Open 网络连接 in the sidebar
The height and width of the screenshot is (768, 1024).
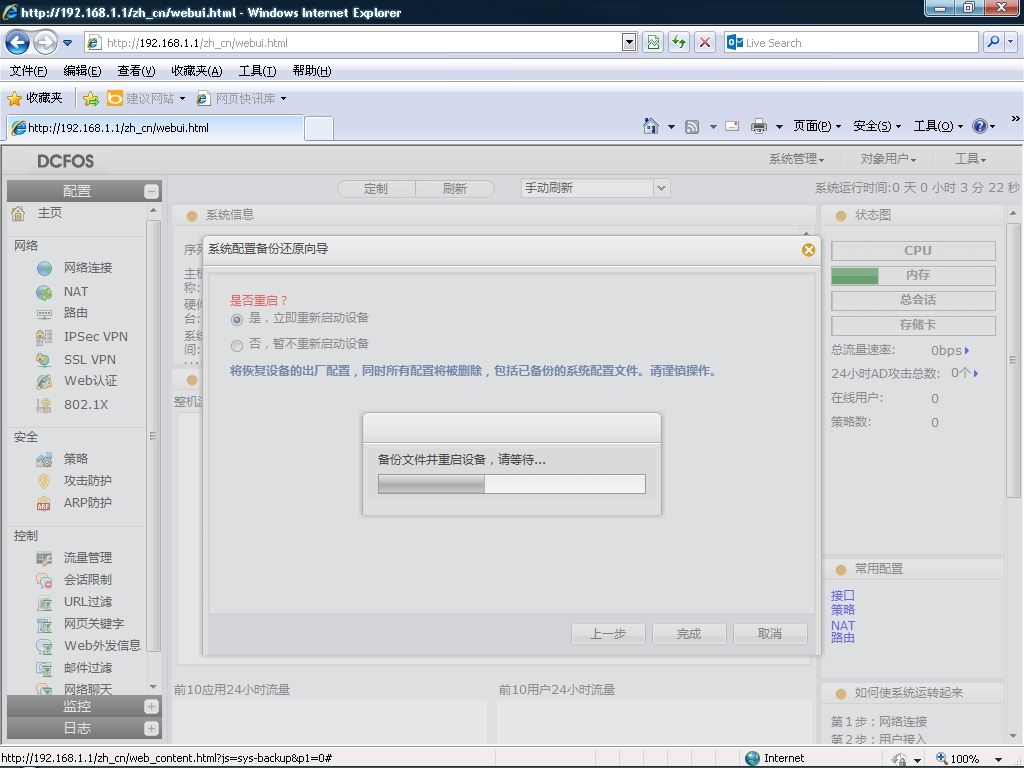(88, 268)
